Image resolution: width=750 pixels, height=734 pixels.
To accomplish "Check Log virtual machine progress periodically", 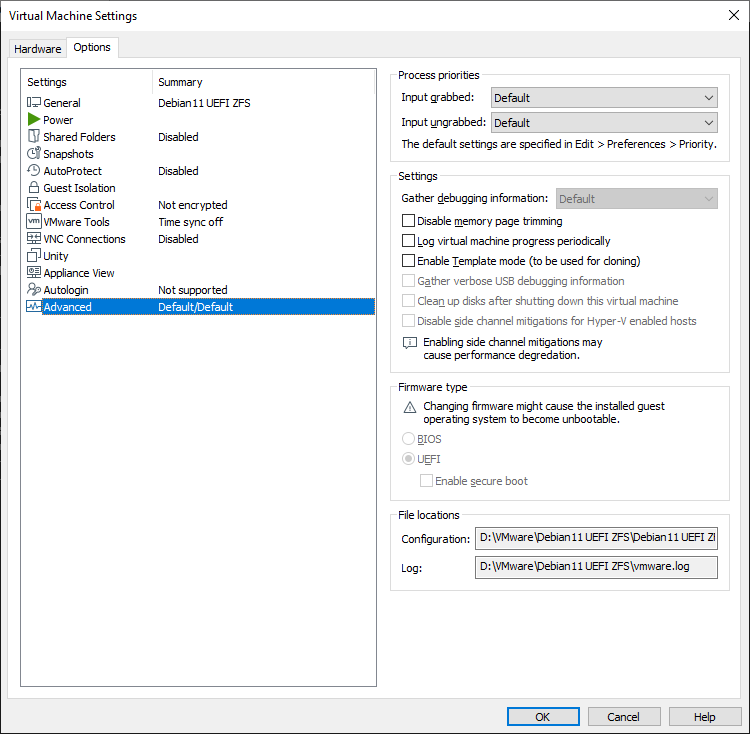I will (408, 241).
